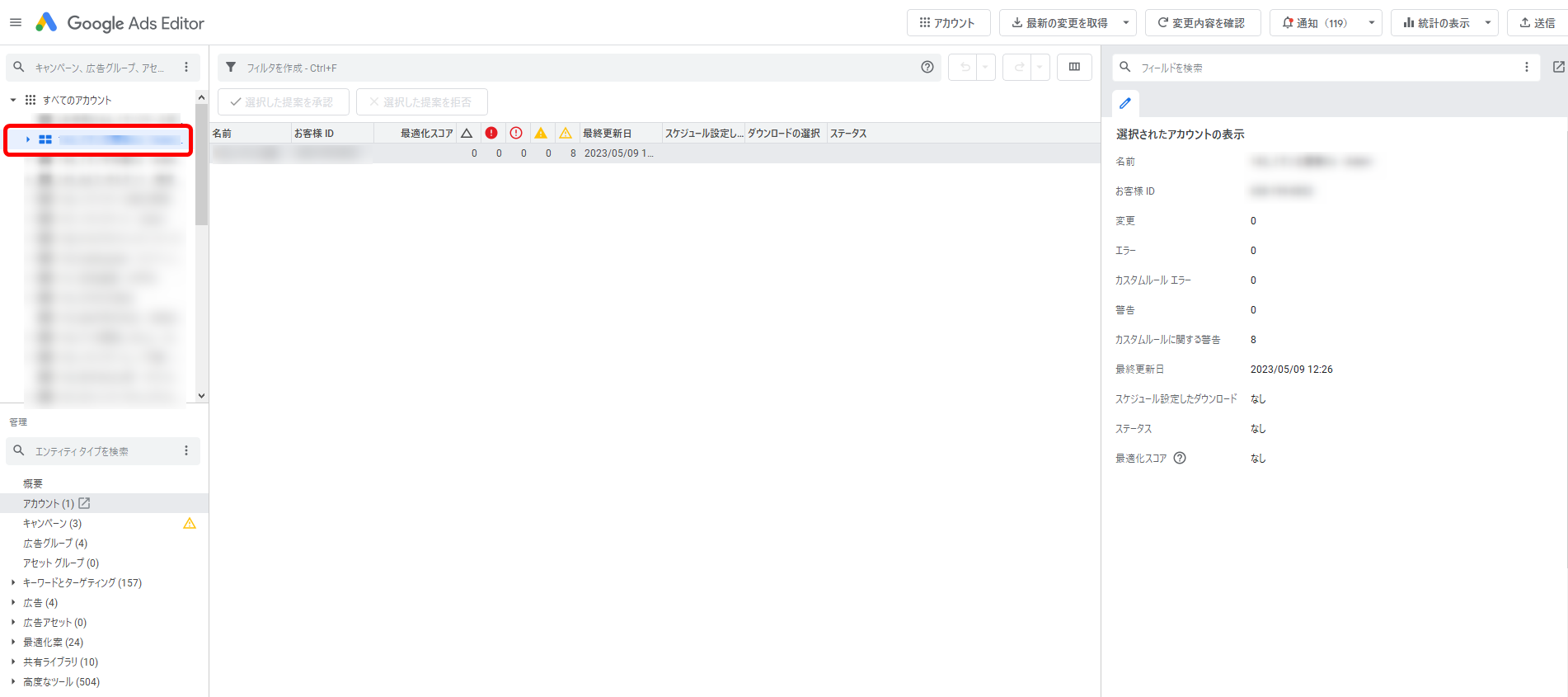Screen dimensions: 1568x697
Task: Click help icon next to 最適化スコア
Action: point(1180,458)
